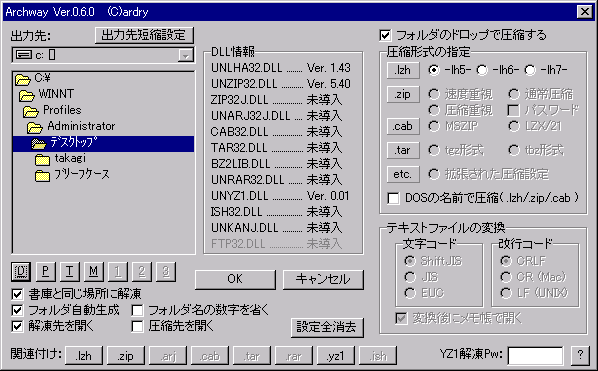The image size is (598, 371).
Task: Click the .tar association button
Action: point(252,356)
